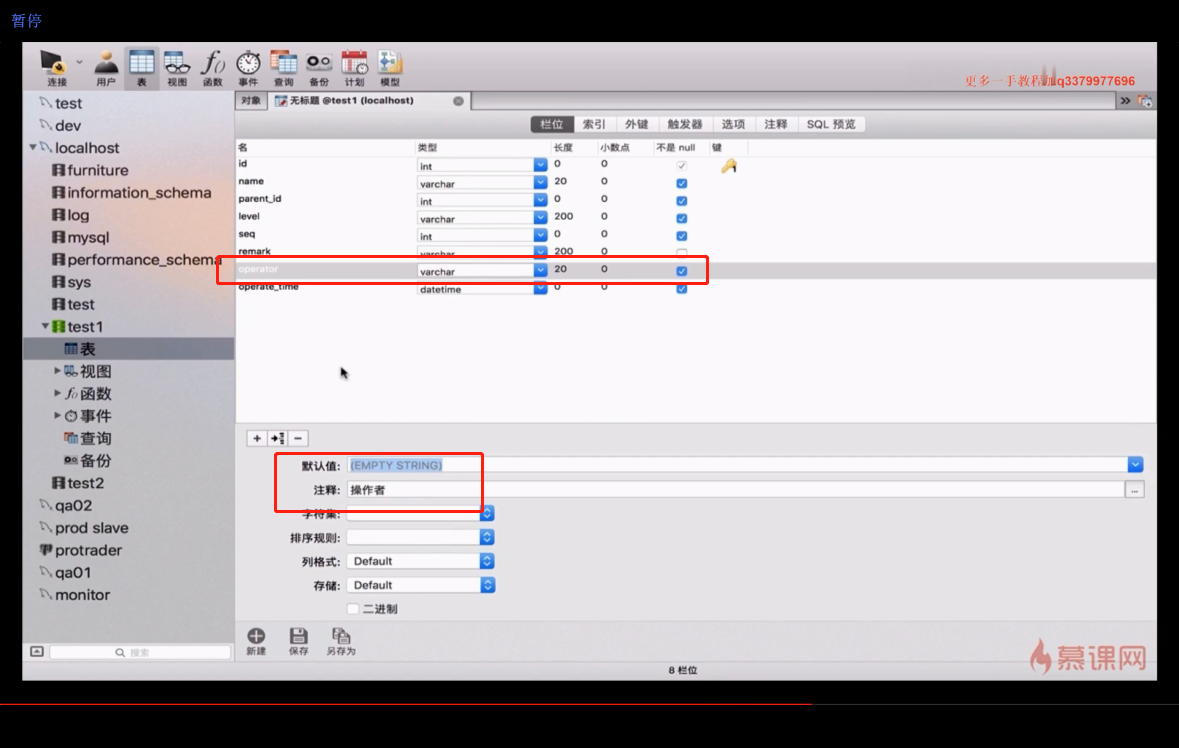Open the Query (查询) toolbar icon
Viewport: 1179px width, 748px height.
(283, 68)
